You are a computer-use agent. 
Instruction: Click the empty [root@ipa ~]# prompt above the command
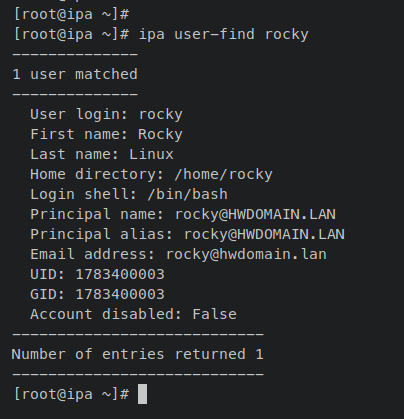click(71, 14)
